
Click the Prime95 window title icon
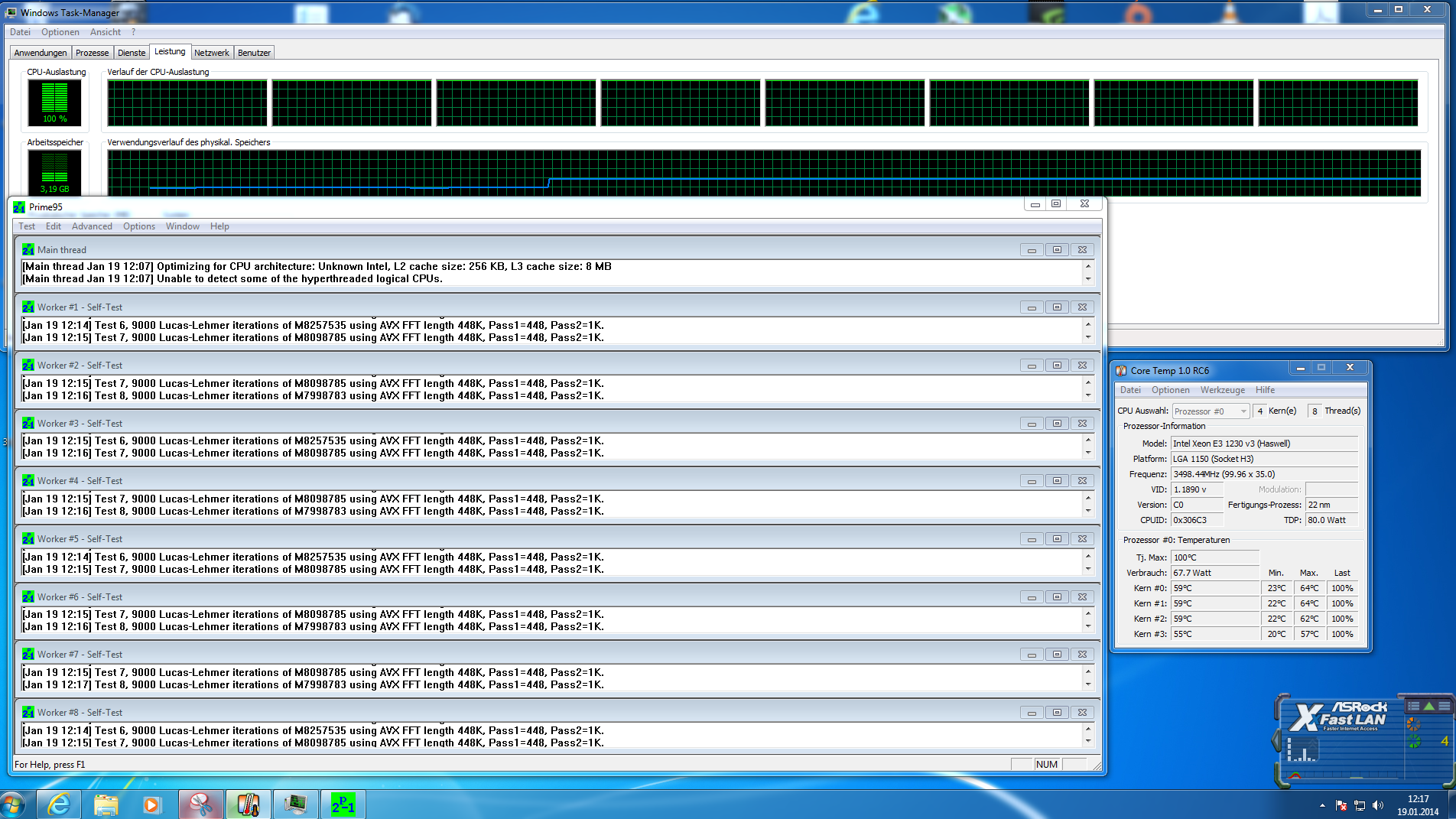coord(20,207)
